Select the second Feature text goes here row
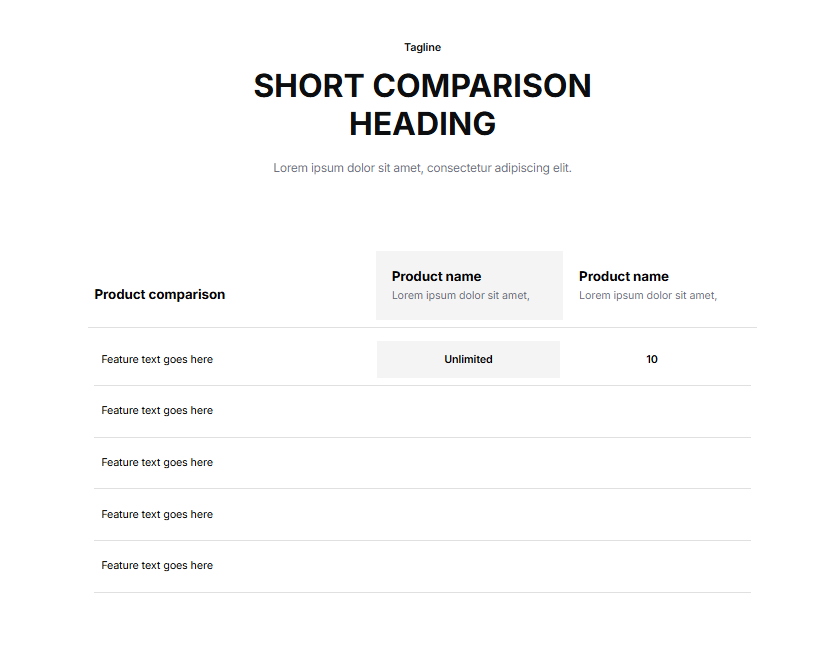 click(x=157, y=411)
